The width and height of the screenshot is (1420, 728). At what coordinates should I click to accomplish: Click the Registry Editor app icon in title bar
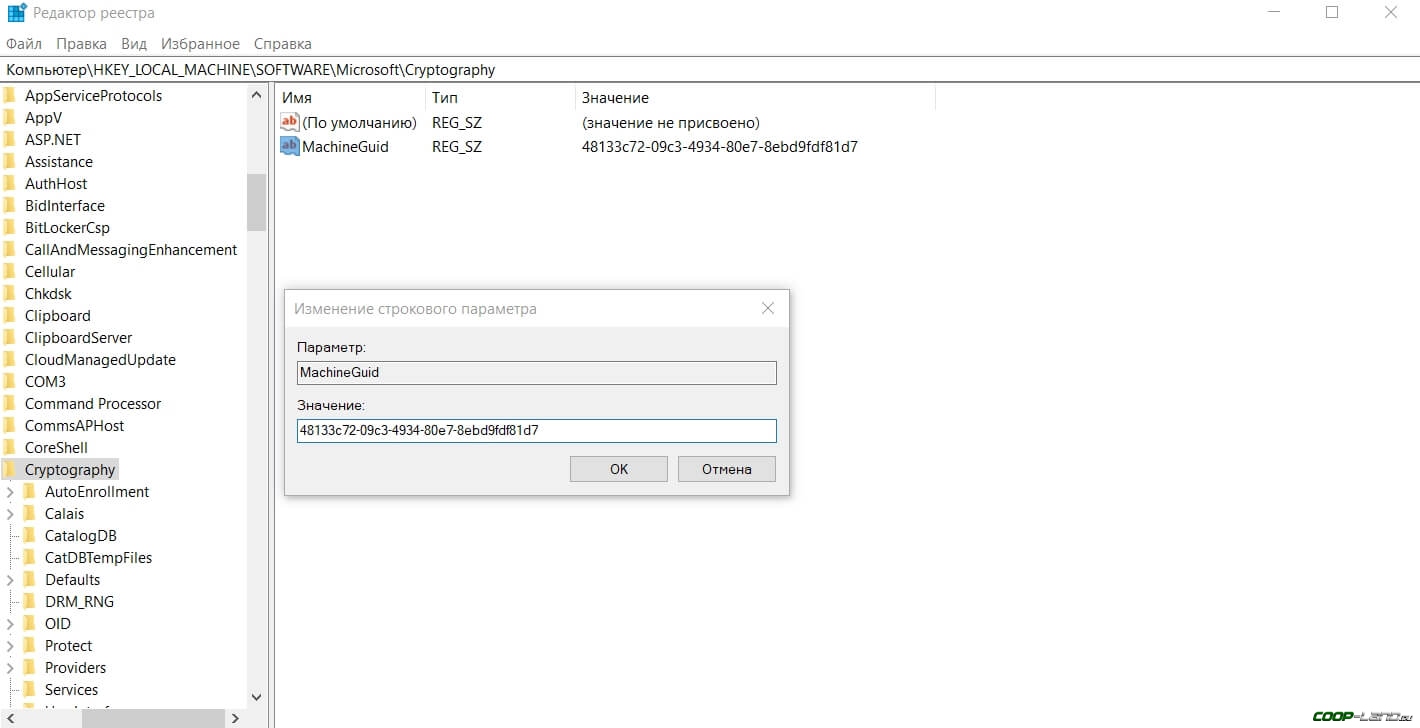17,14
